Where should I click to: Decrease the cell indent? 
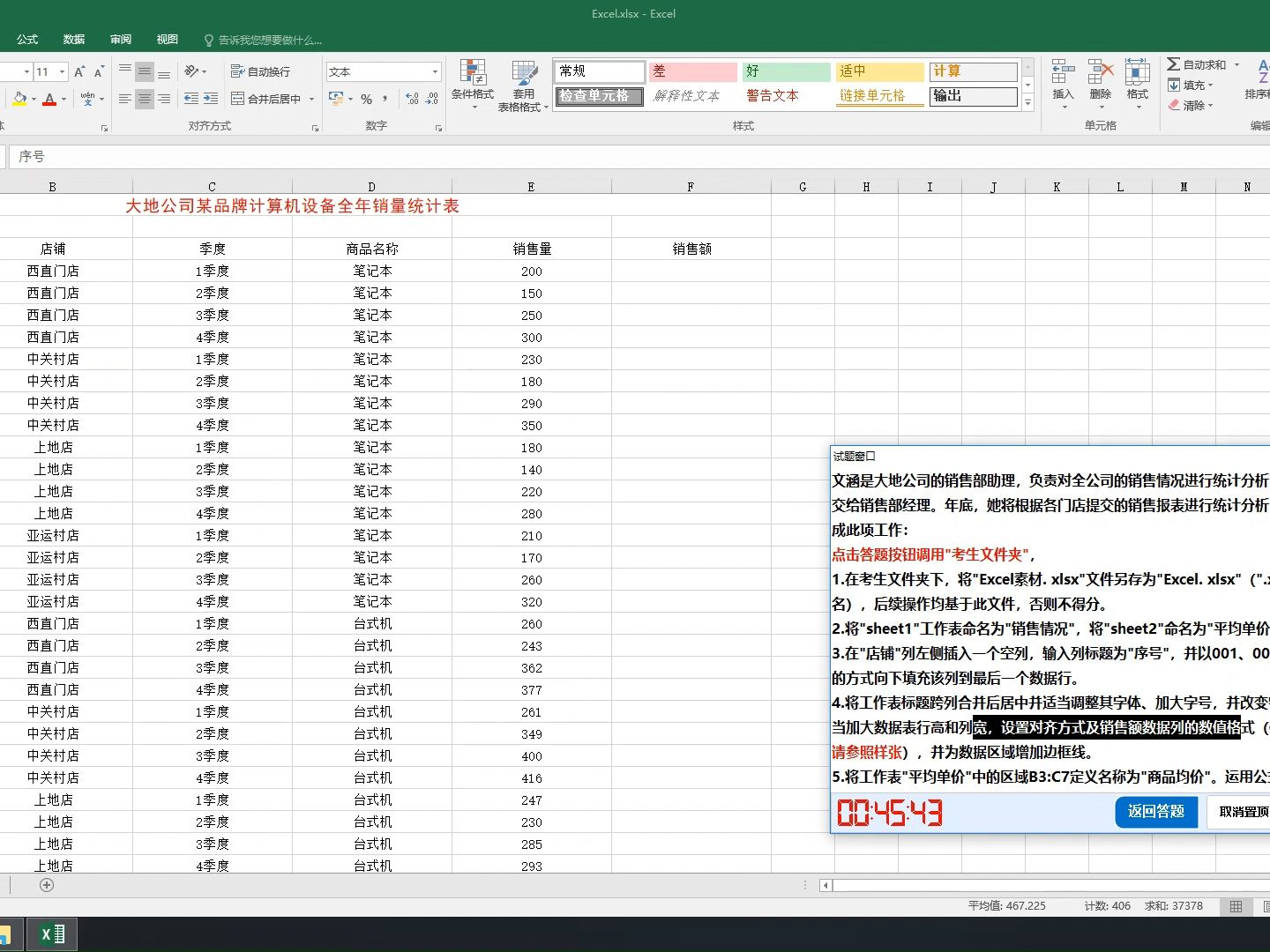coord(191,99)
